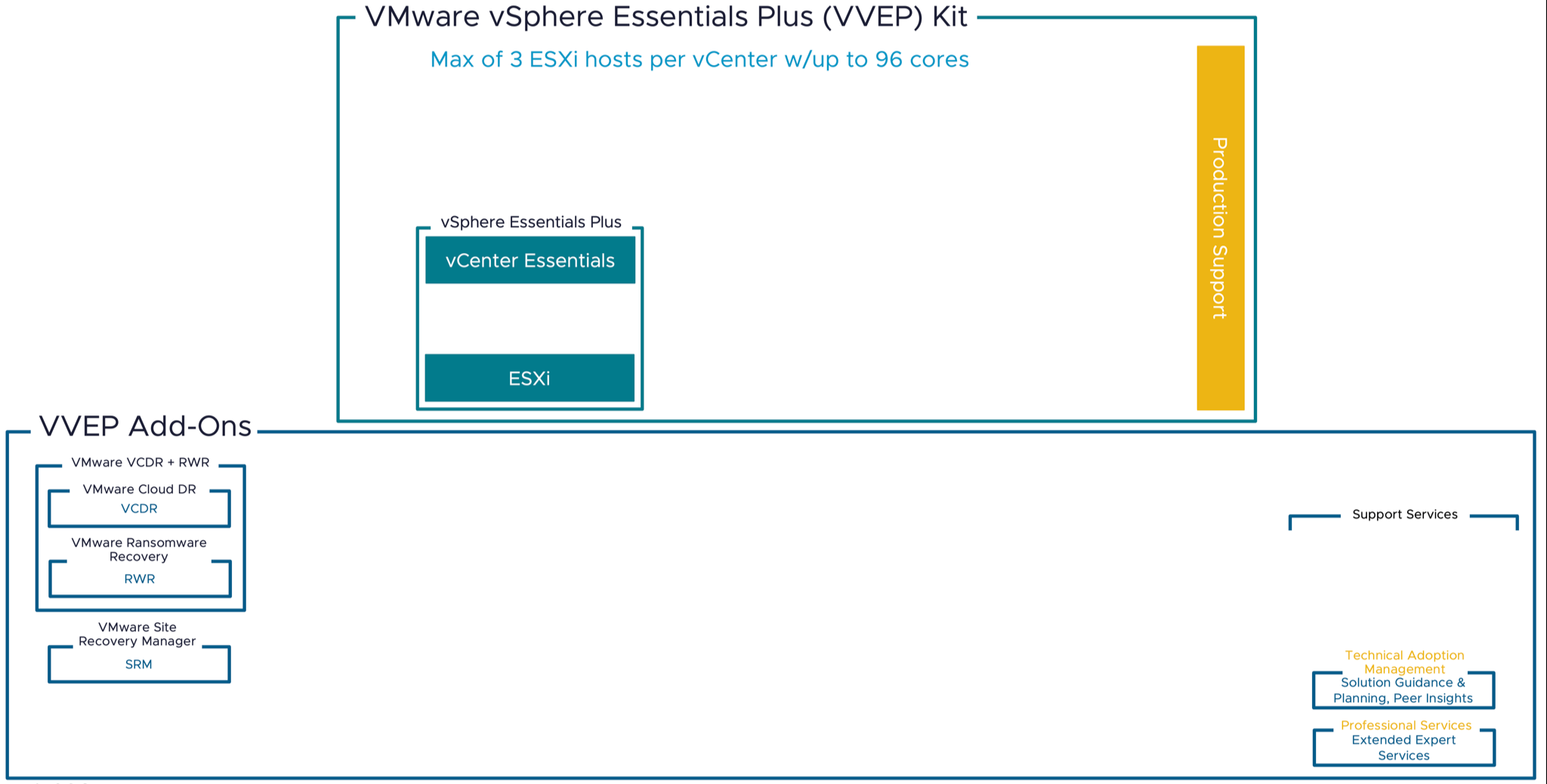1547x784 pixels.
Task: Select the yellow Production Support bar
Action: click(1220, 227)
